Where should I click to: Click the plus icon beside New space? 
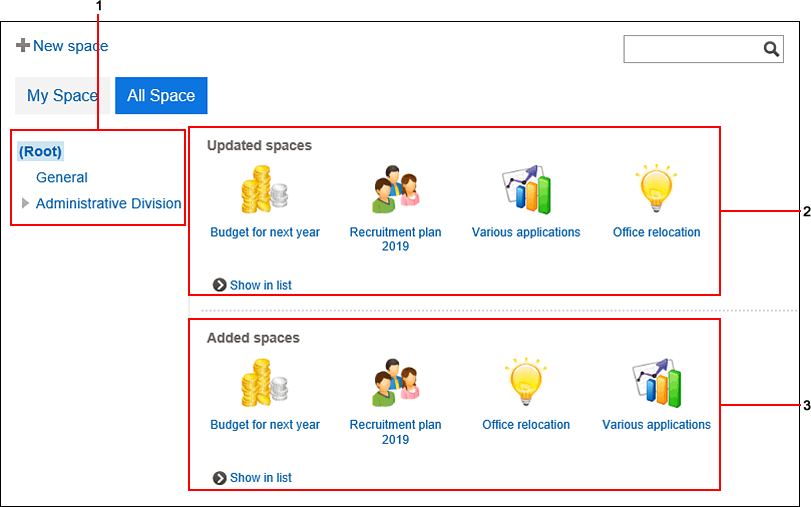(x=22, y=46)
